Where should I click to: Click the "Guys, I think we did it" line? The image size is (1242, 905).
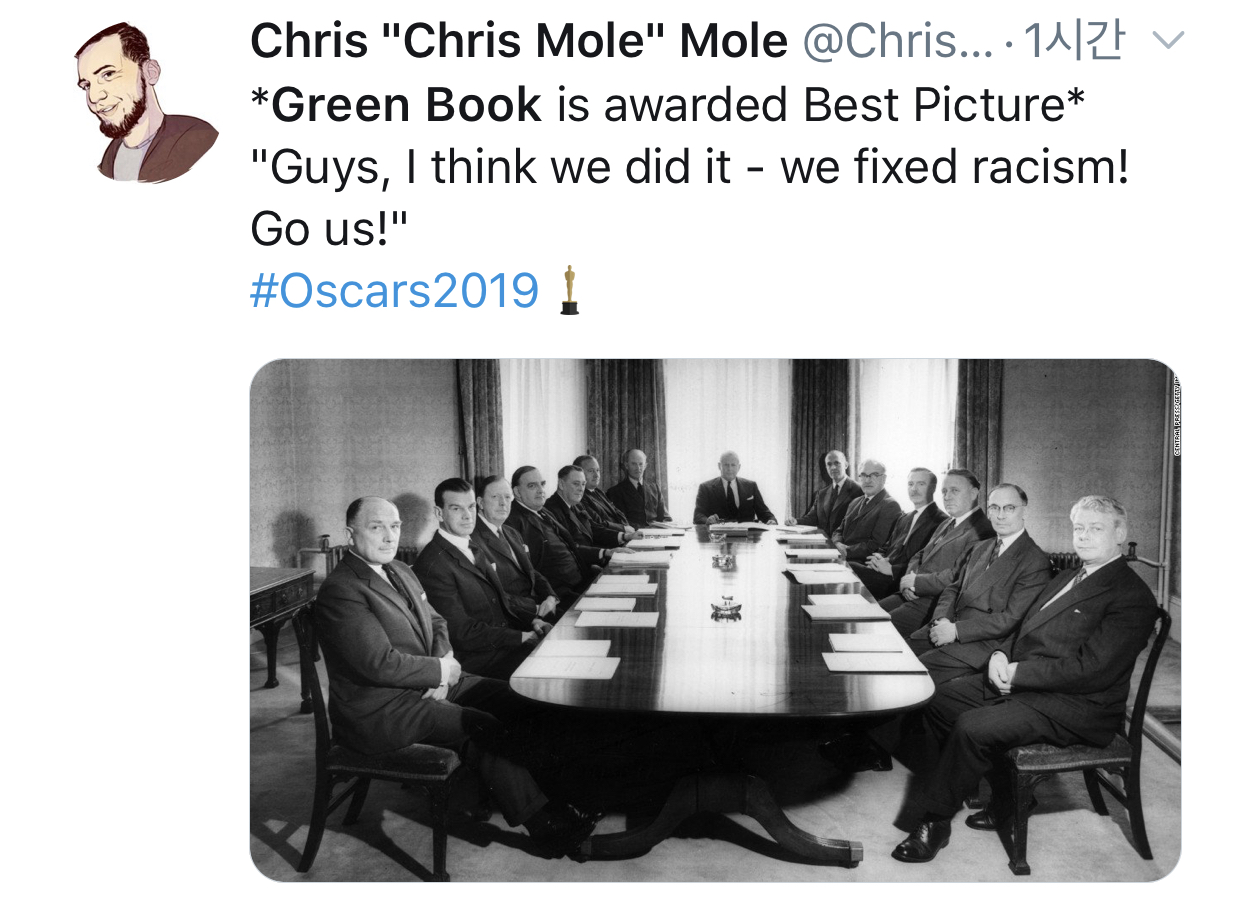[477, 169]
